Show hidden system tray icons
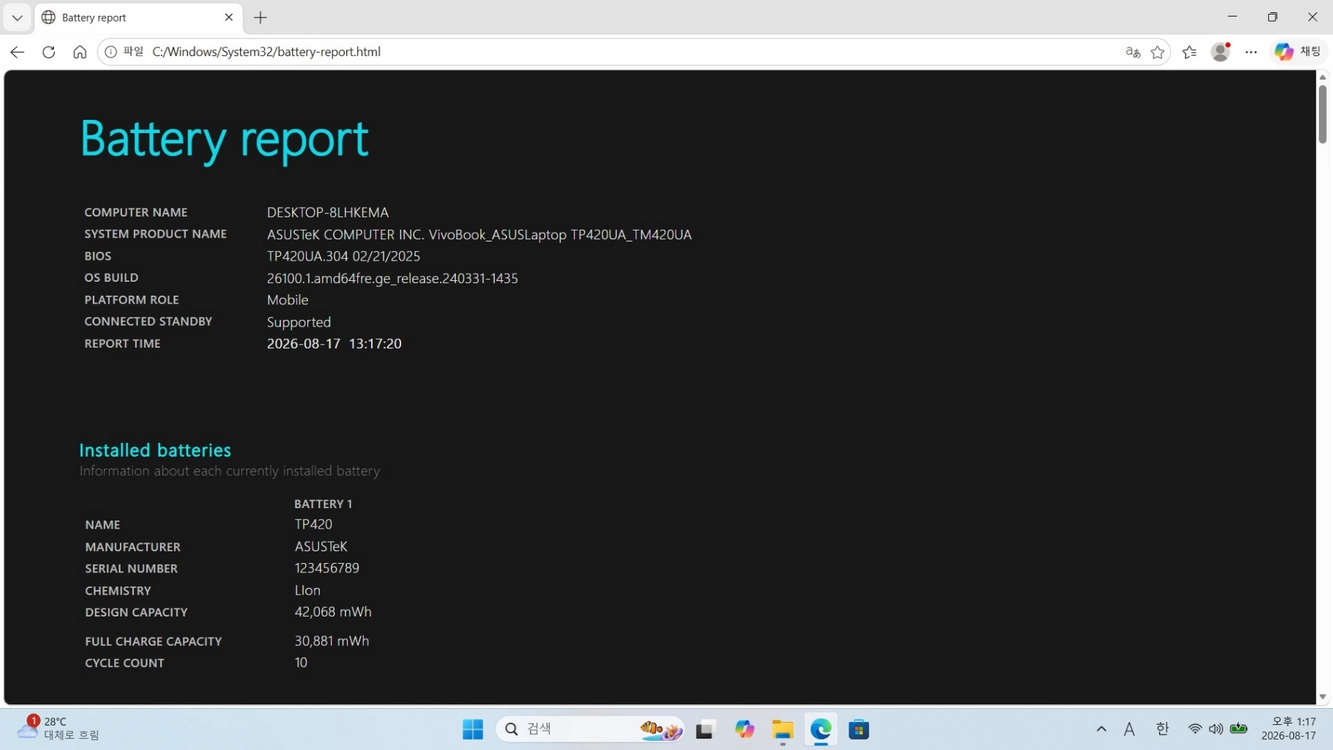 click(1101, 729)
